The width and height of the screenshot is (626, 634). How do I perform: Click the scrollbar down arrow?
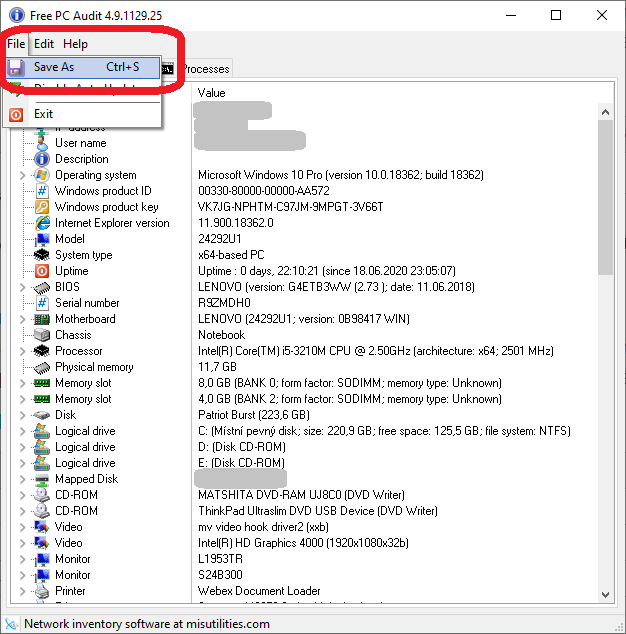tap(605, 595)
